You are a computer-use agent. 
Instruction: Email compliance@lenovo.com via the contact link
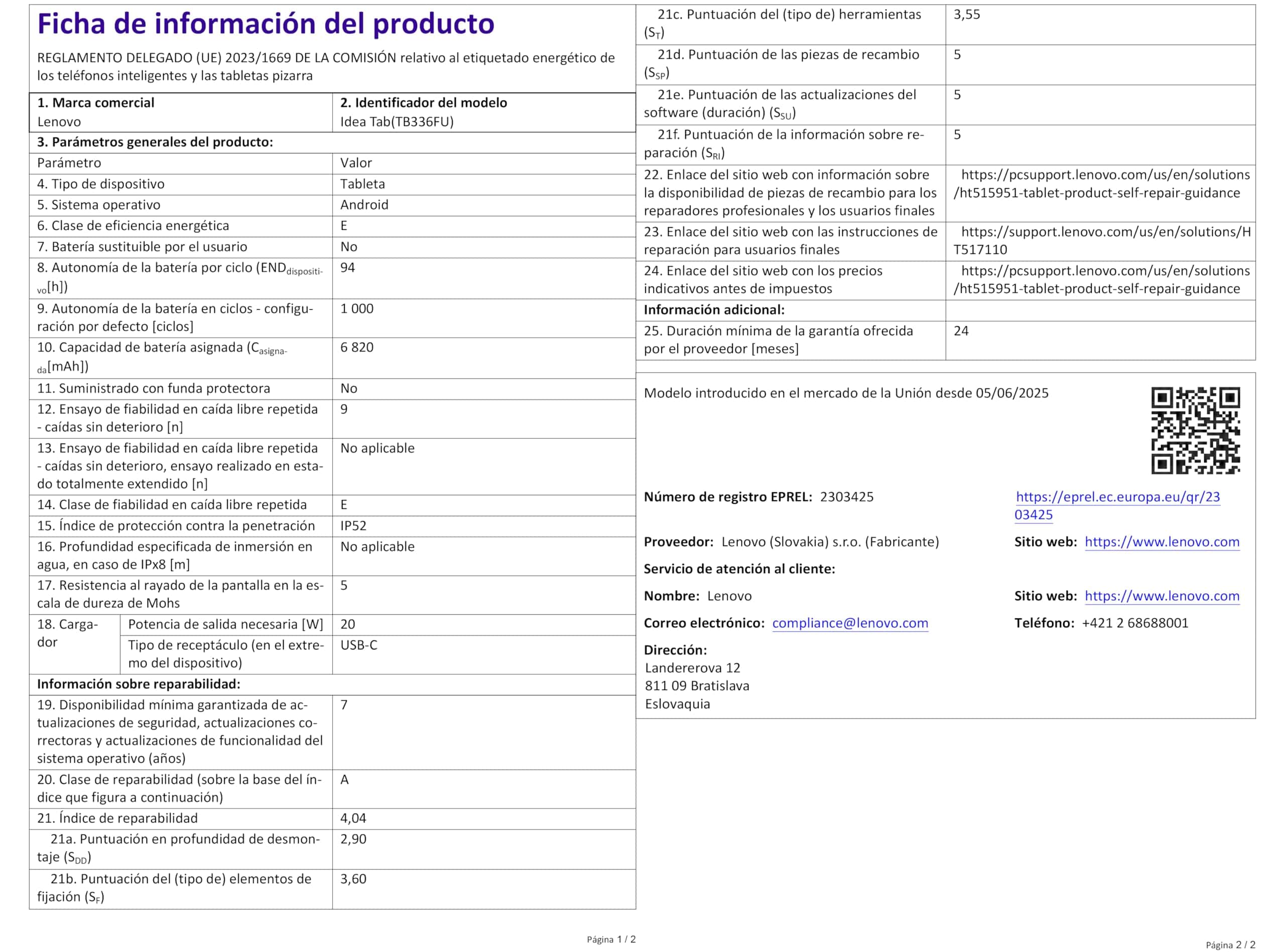coord(850,623)
